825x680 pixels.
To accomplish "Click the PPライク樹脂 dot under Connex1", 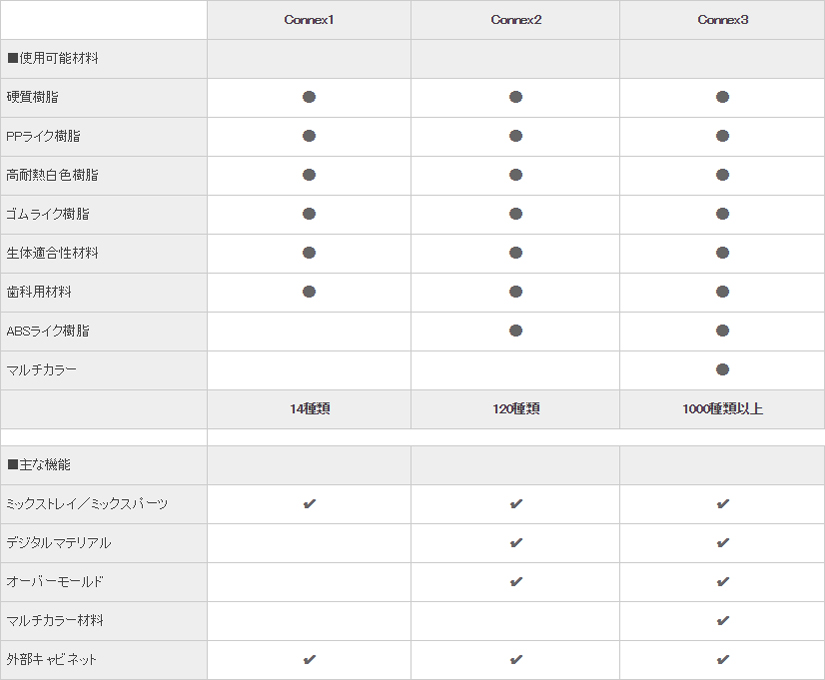I will 309,136.
